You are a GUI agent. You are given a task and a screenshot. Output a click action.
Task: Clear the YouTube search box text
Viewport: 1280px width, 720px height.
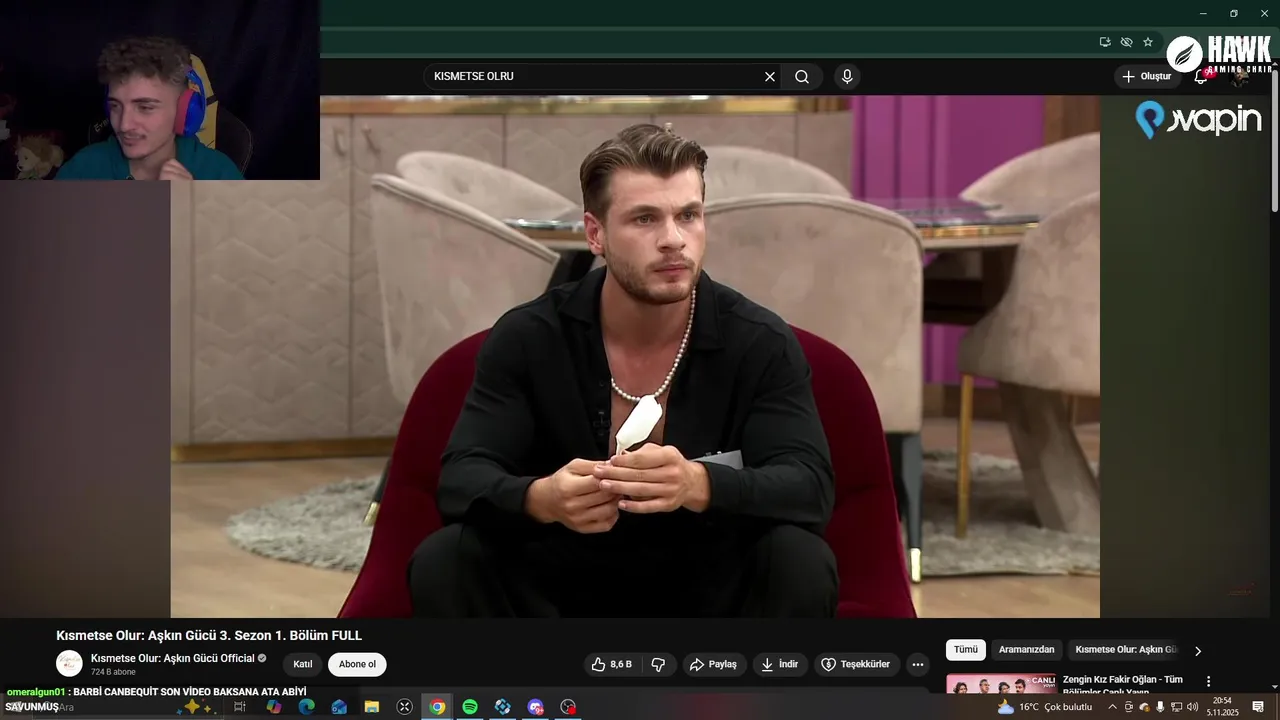pos(770,77)
